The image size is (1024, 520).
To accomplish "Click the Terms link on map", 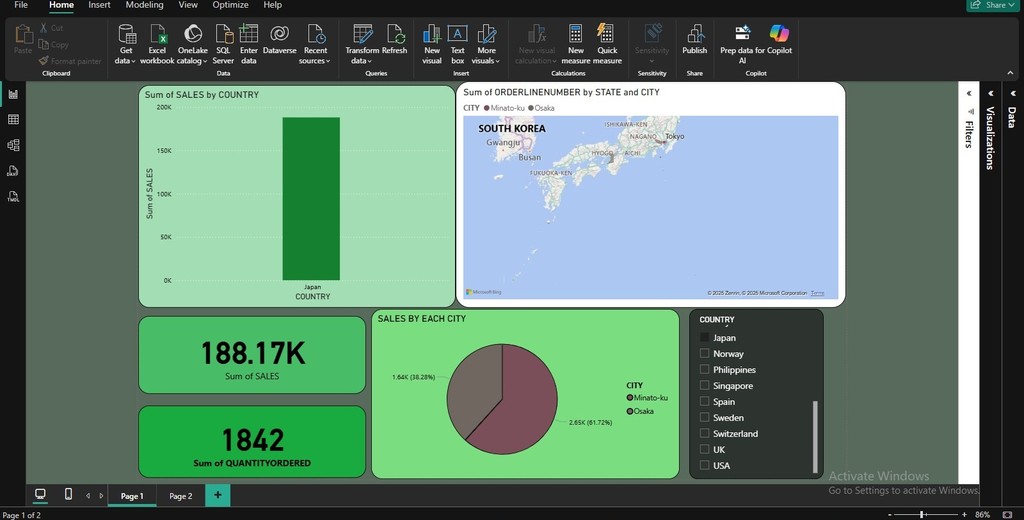I will tap(817, 293).
